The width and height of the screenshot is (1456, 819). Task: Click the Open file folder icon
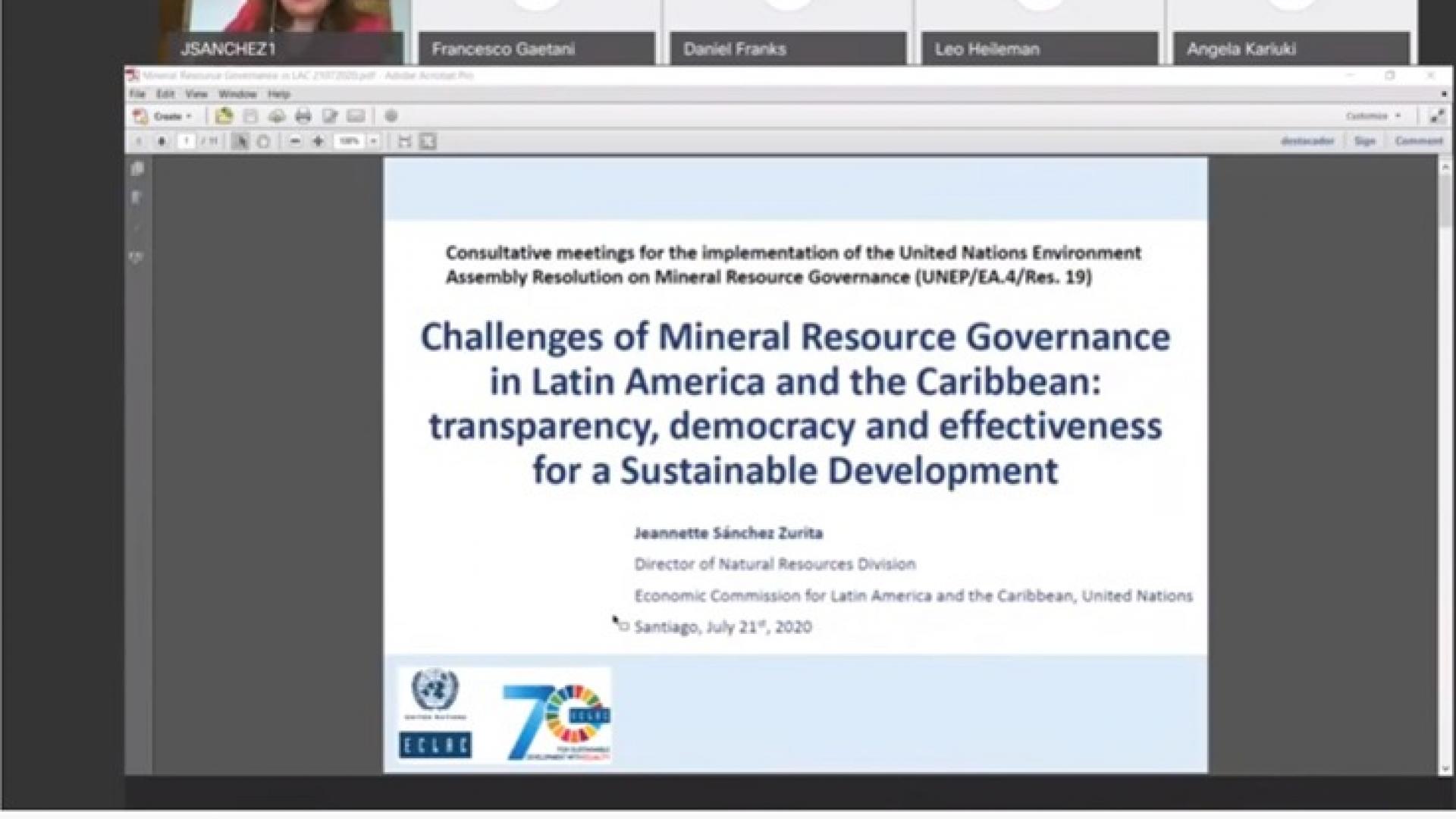tap(224, 116)
